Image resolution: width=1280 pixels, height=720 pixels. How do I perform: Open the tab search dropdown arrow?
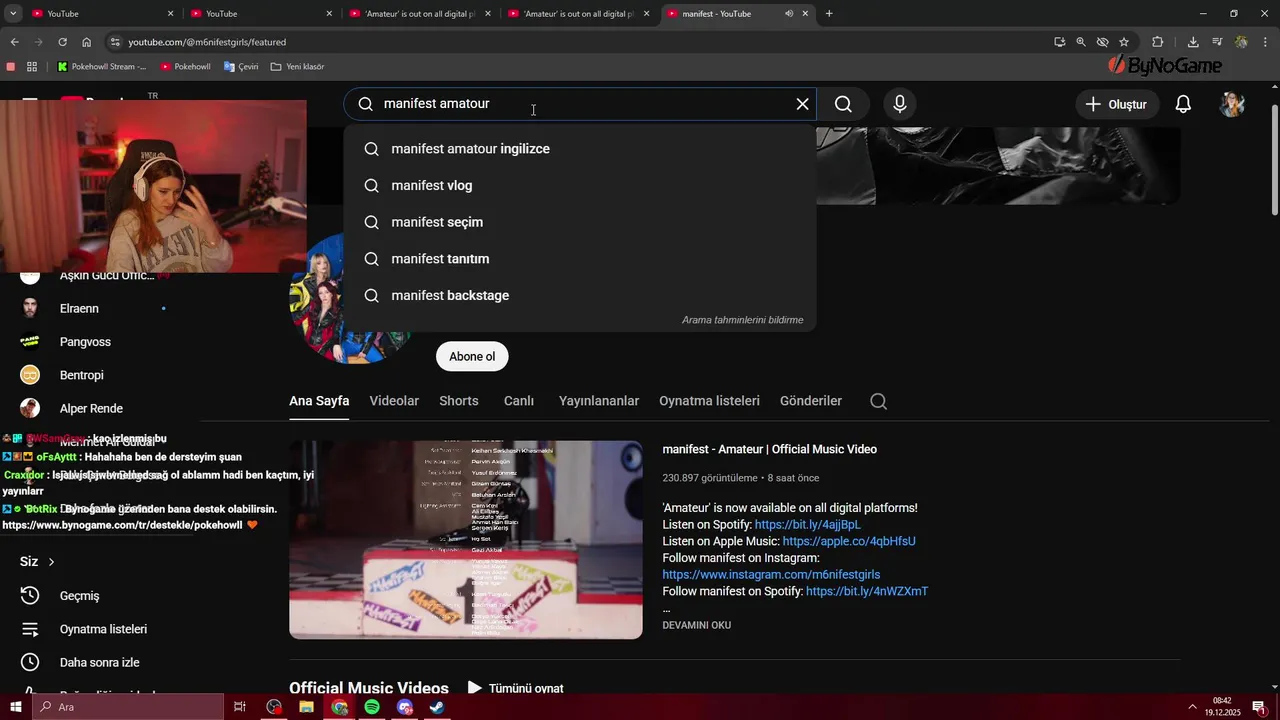tap(13, 13)
